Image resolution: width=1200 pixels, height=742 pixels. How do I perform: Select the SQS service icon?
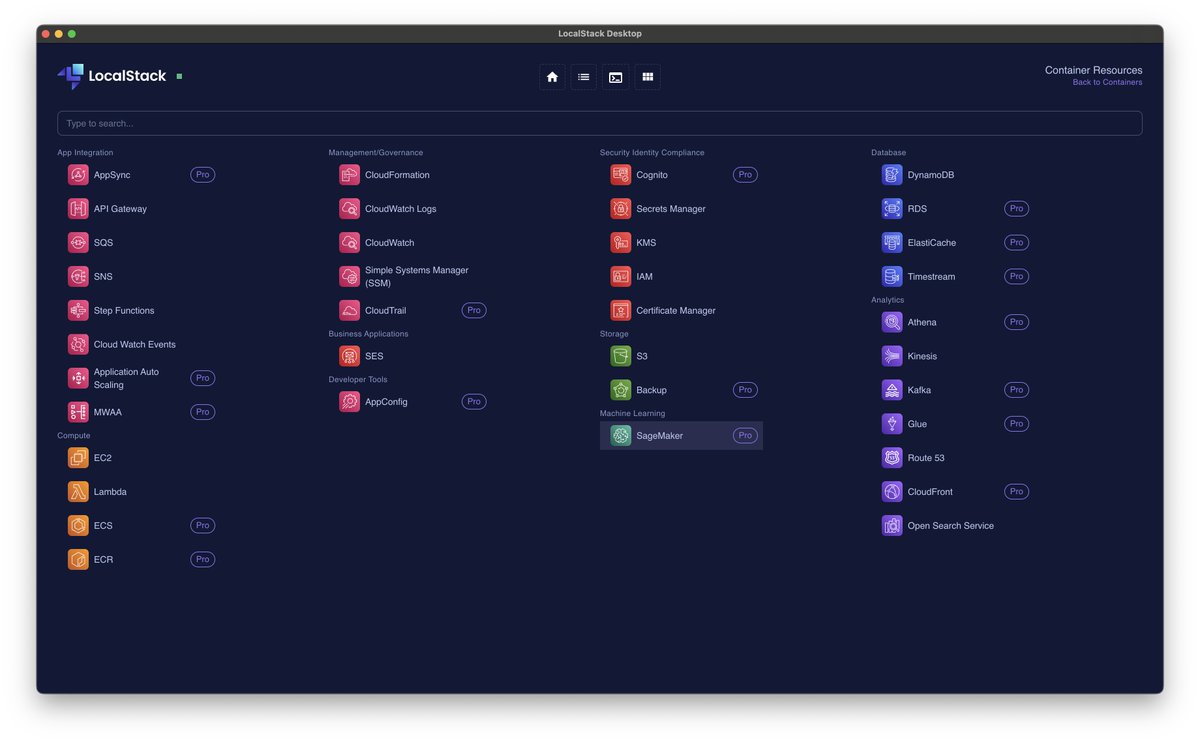pyautogui.click(x=78, y=243)
